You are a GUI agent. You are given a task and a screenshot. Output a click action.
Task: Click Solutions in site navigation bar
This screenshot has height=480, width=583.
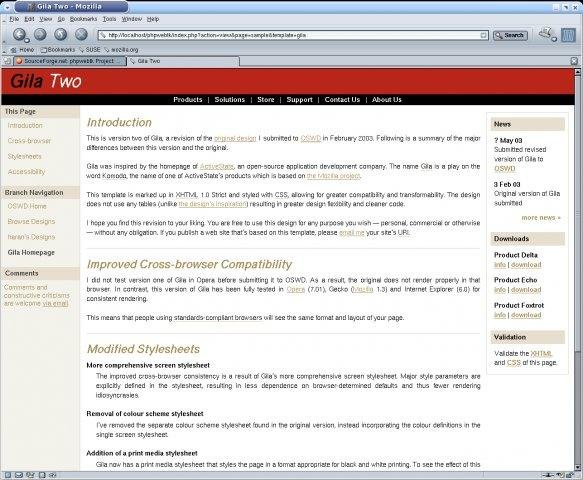click(x=229, y=100)
